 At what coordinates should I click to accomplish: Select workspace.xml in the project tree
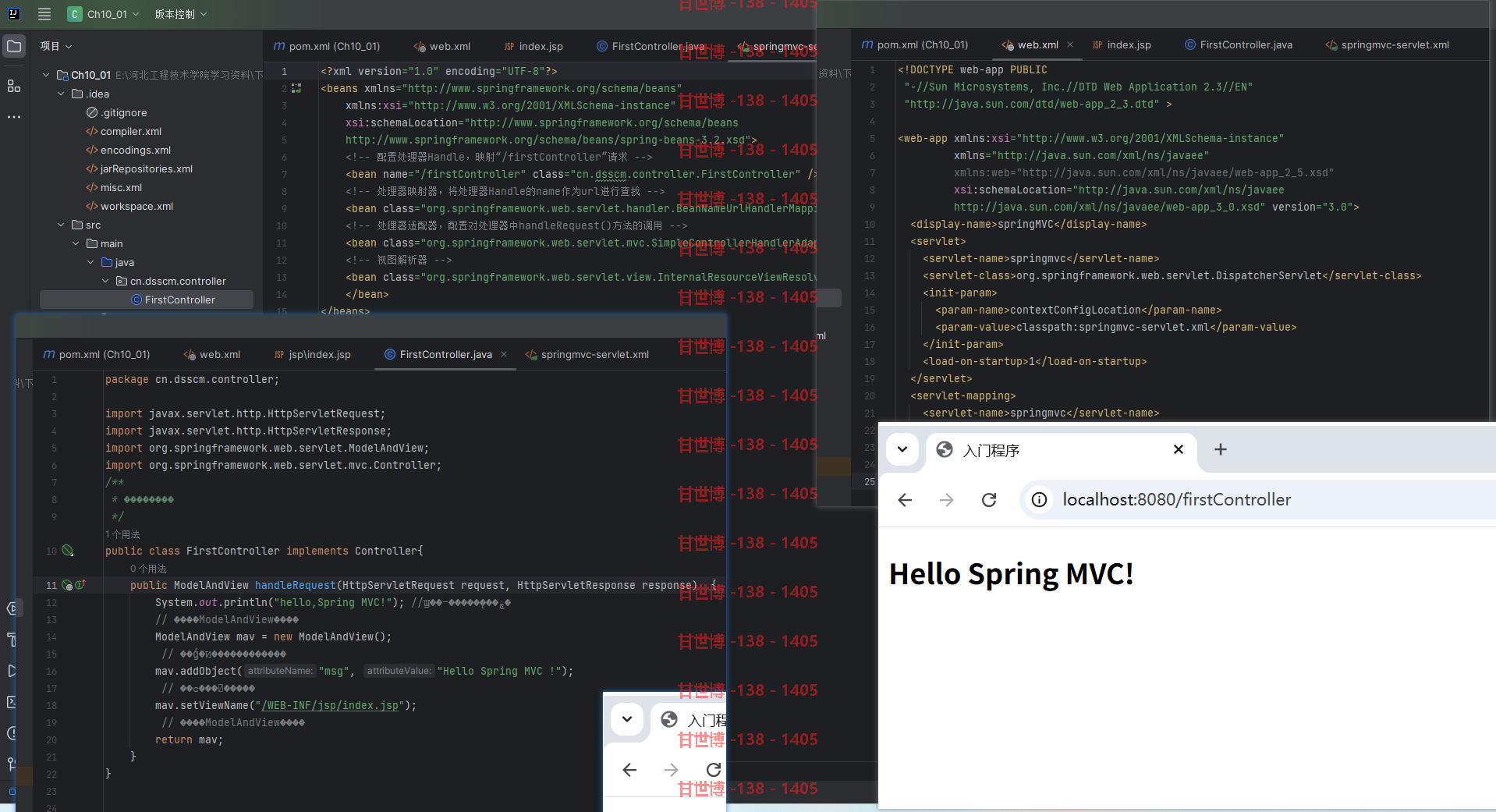point(129,206)
